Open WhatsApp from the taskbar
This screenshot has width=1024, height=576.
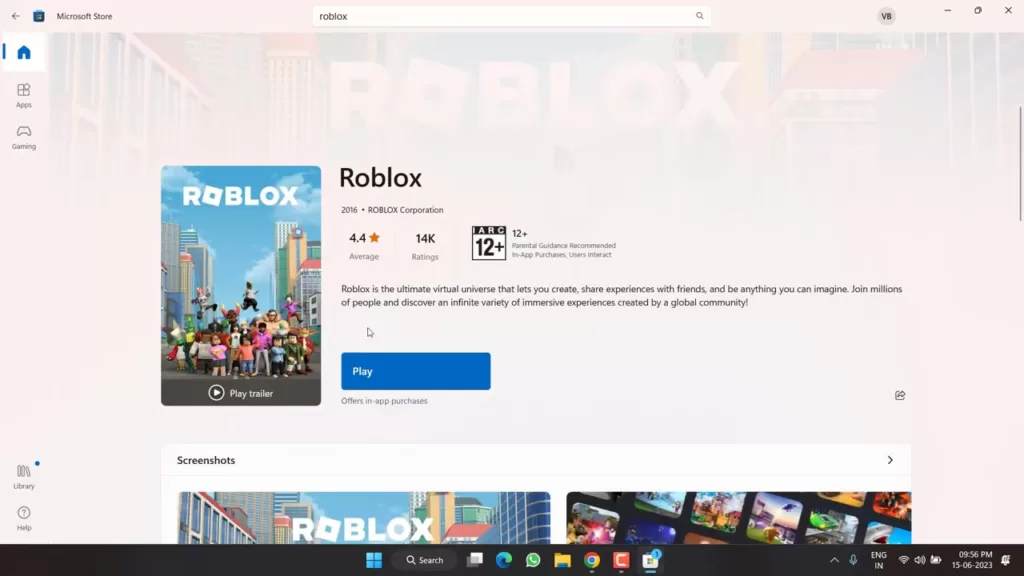click(x=533, y=560)
